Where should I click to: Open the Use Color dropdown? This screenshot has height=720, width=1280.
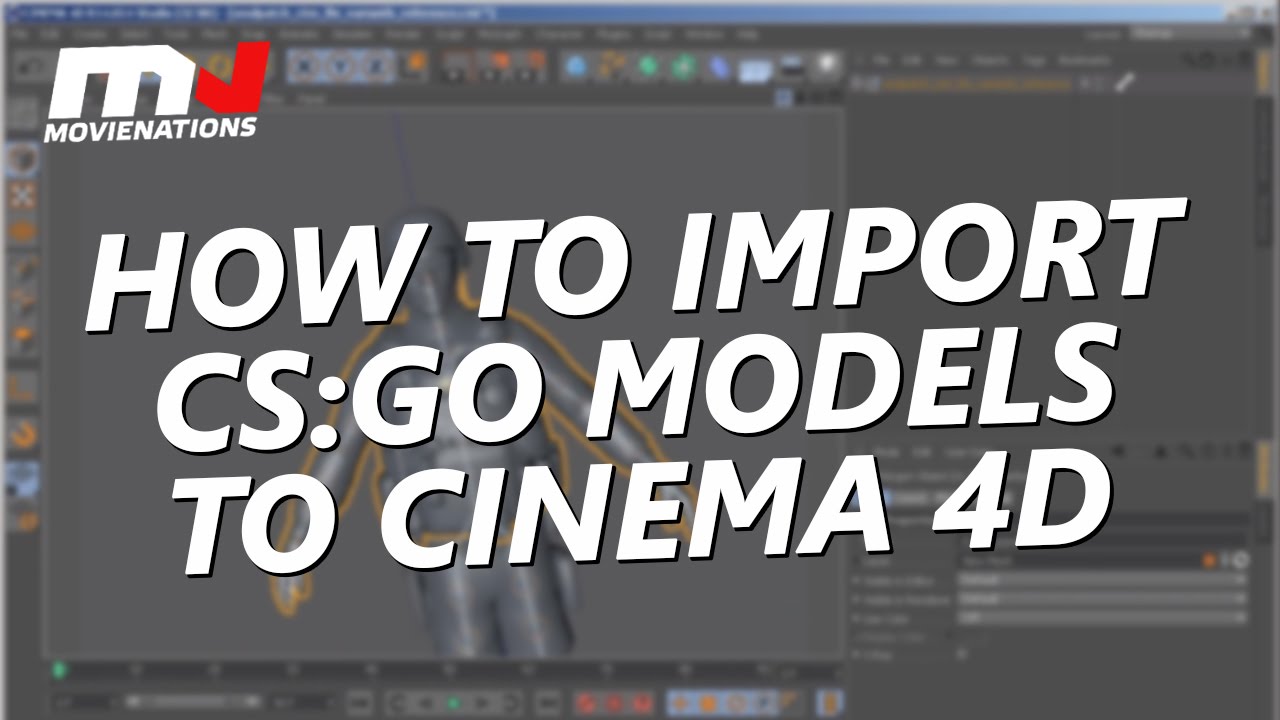coord(1100,618)
